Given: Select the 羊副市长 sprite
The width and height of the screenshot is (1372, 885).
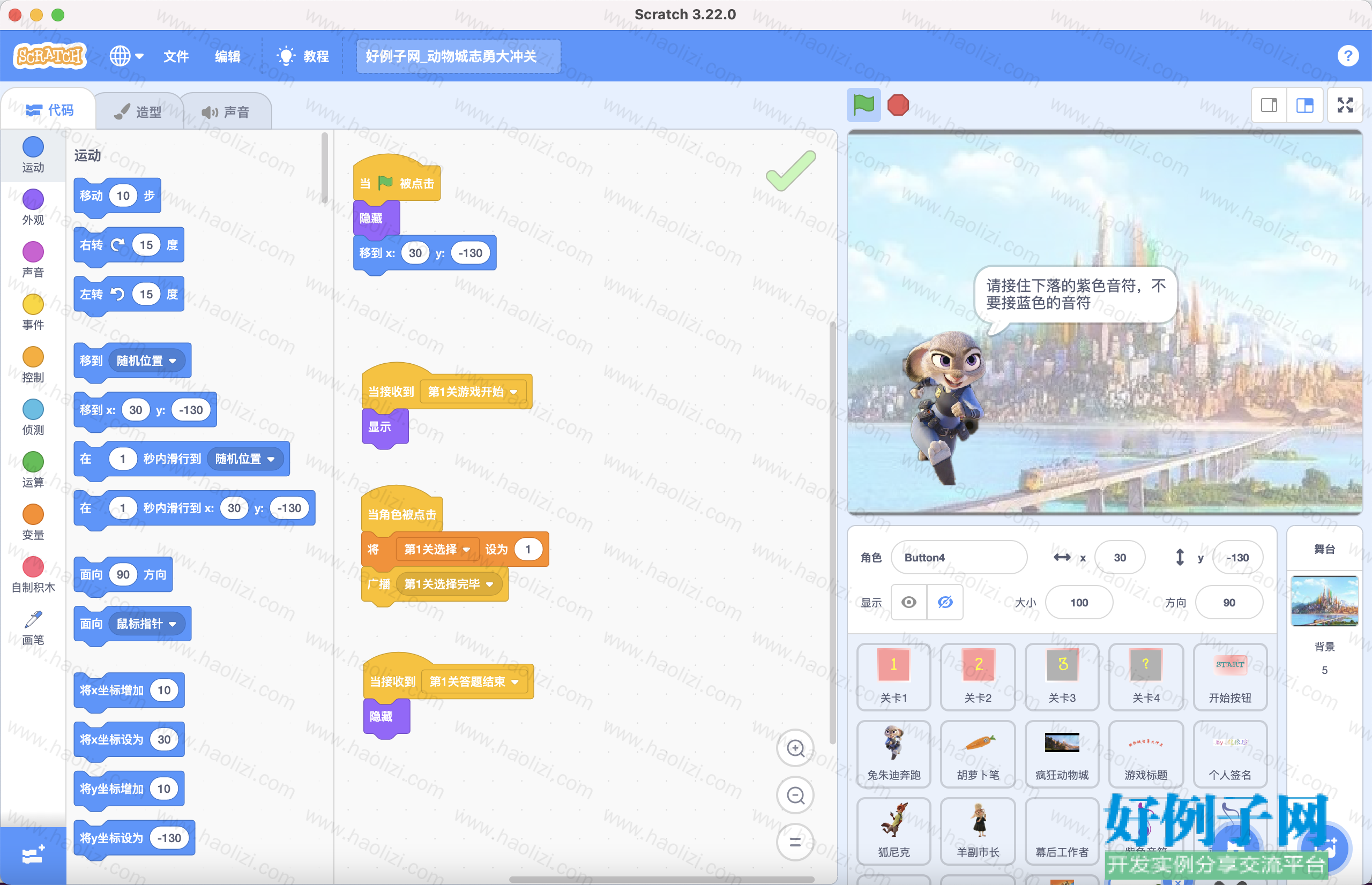Looking at the screenshot, I should pos(978,831).
